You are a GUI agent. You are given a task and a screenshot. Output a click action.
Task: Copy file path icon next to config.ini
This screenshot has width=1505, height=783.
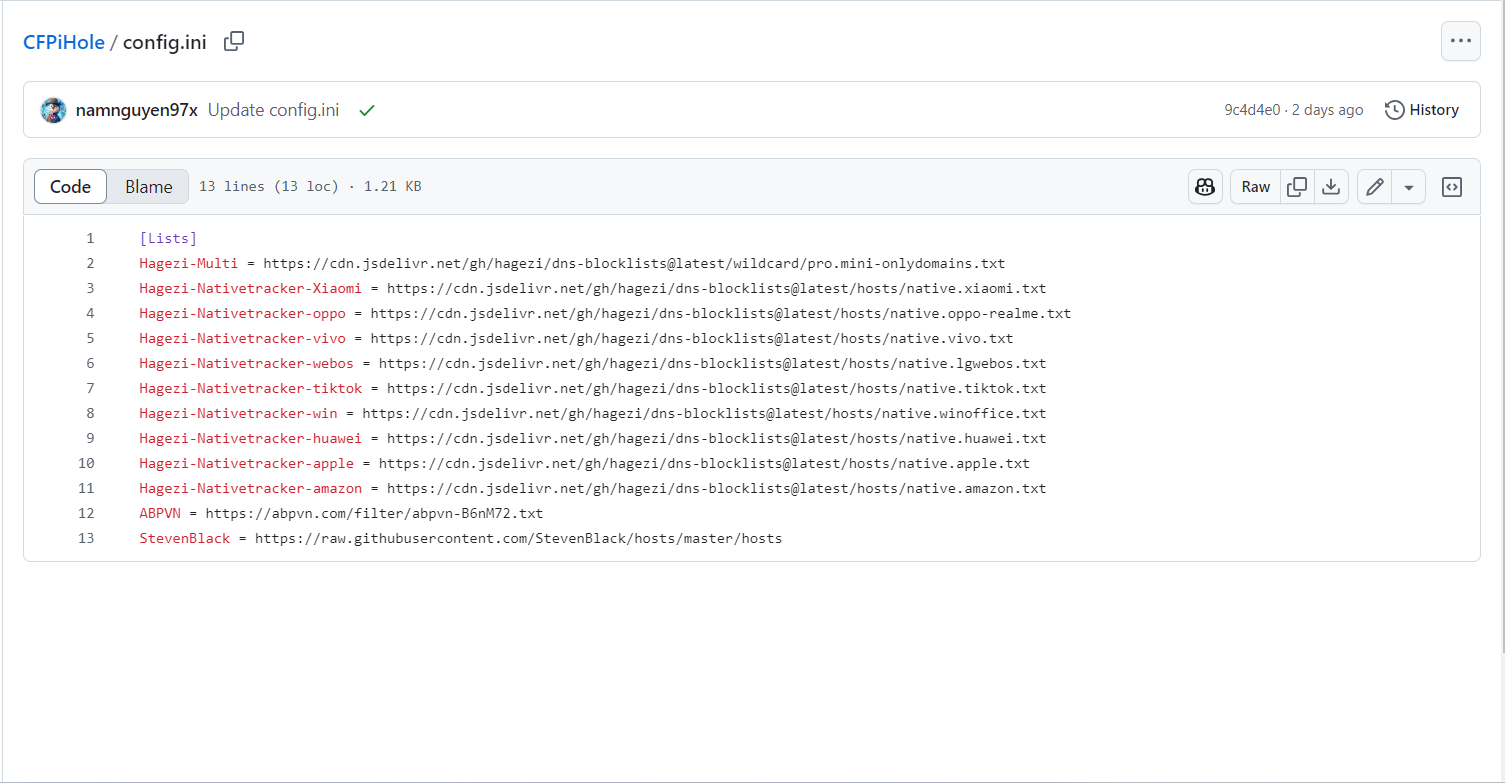coord(234,42)
